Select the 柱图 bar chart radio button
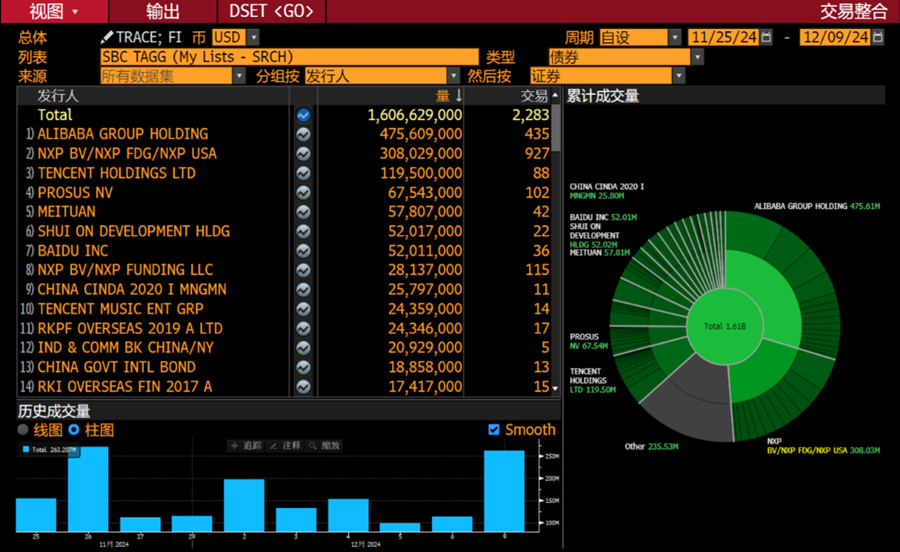 73,430
